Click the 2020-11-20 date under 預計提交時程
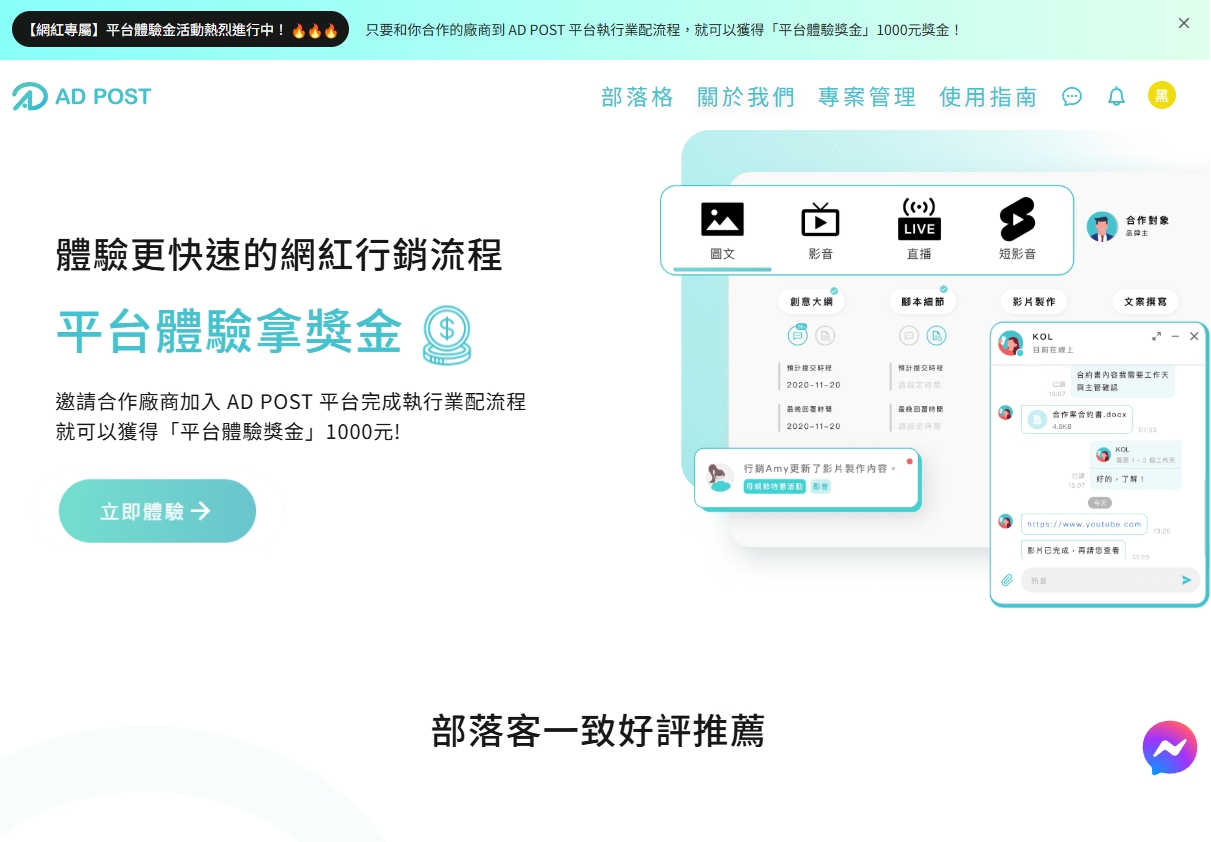Viewport: 1211px width, 842px height. (x=813, y=385)
